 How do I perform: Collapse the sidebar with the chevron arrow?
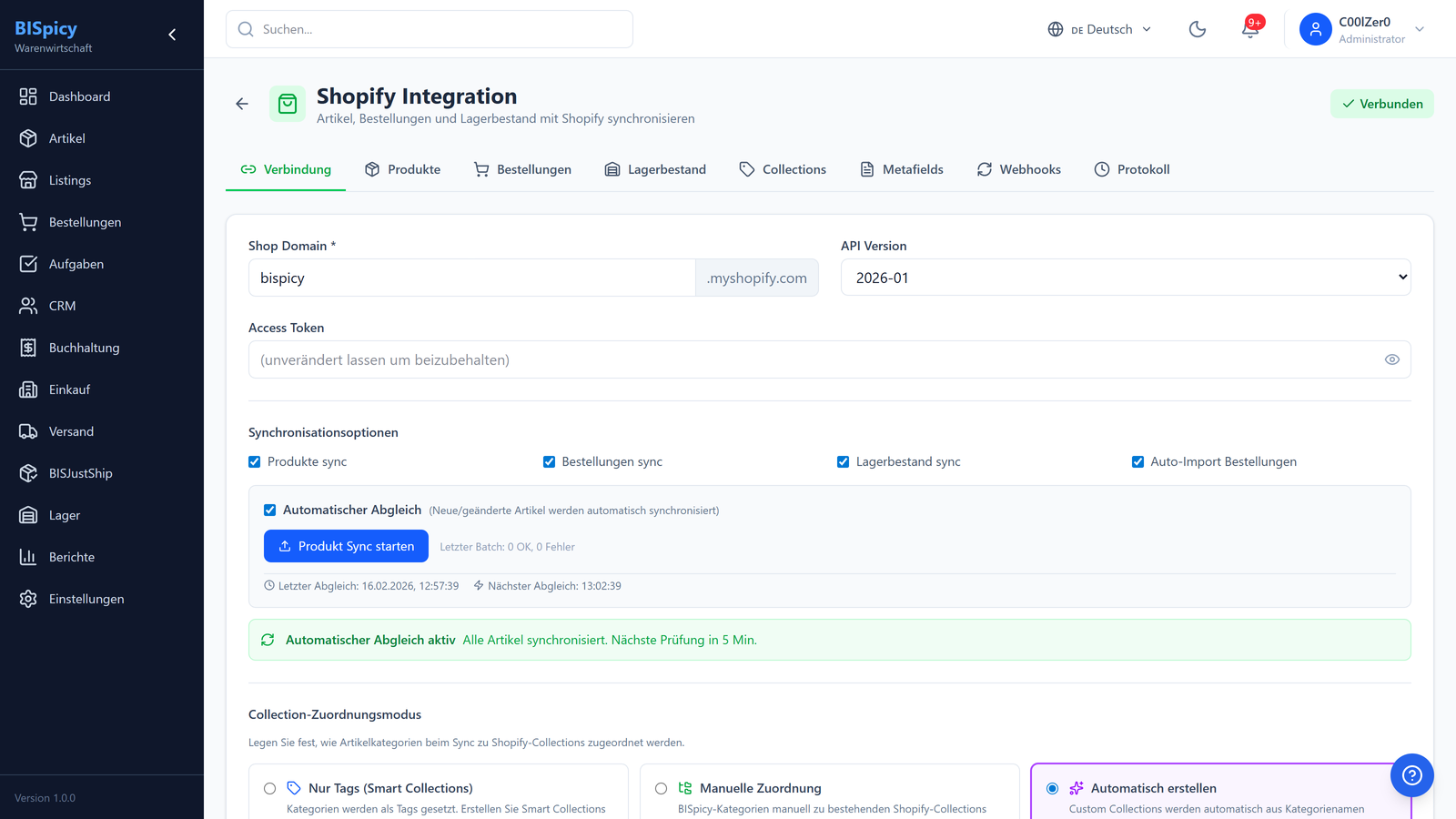[171, 34]
